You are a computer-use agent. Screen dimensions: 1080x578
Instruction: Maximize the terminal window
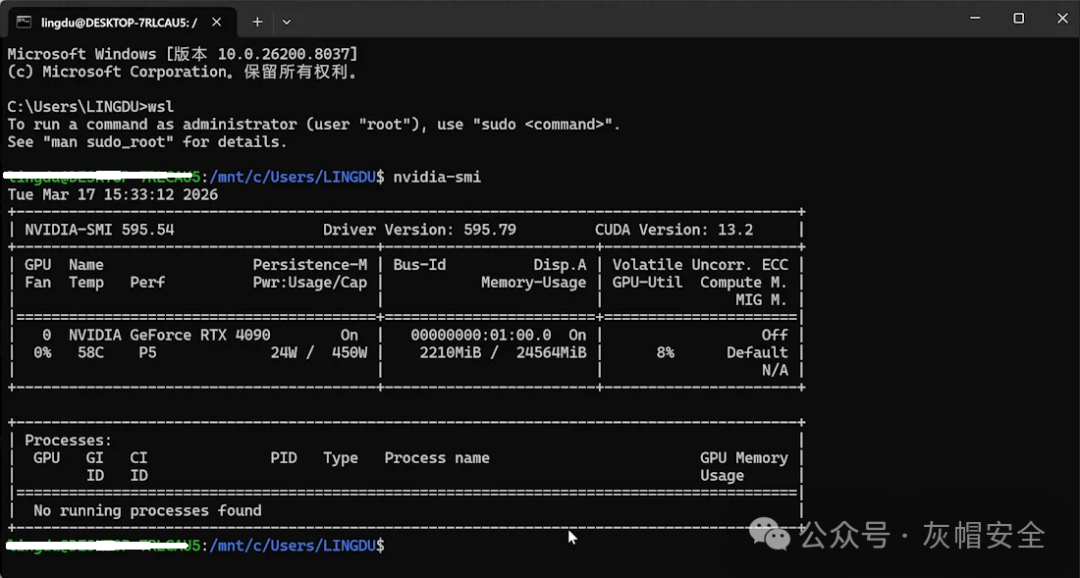[x=1019, y=19]
